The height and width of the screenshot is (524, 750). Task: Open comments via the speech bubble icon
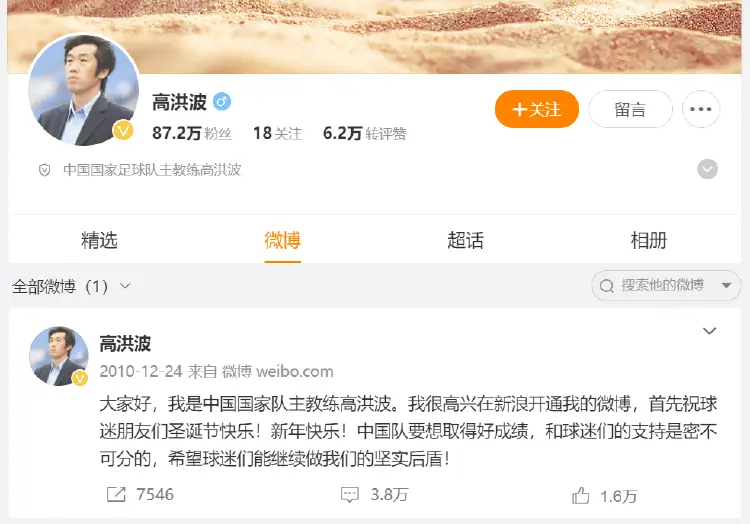[x=350, y=494]
